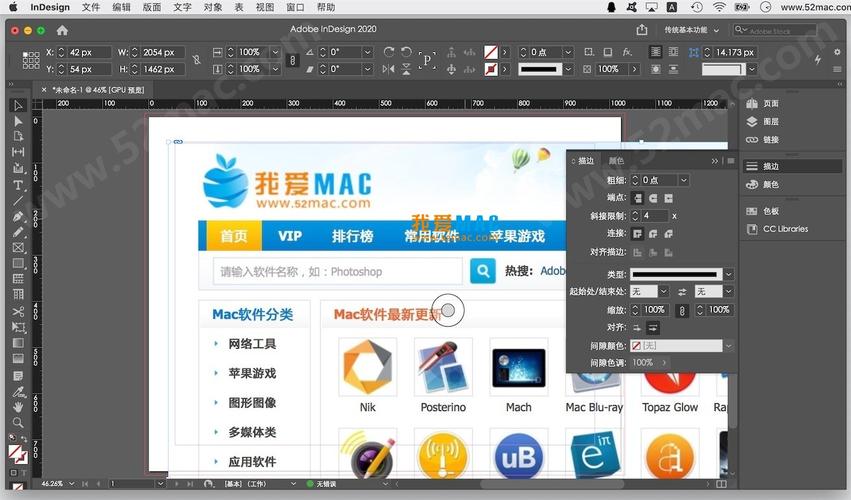Screen dimensions: 851x500
Task: Open the 文件 menu
Action: tap(91, 7)
